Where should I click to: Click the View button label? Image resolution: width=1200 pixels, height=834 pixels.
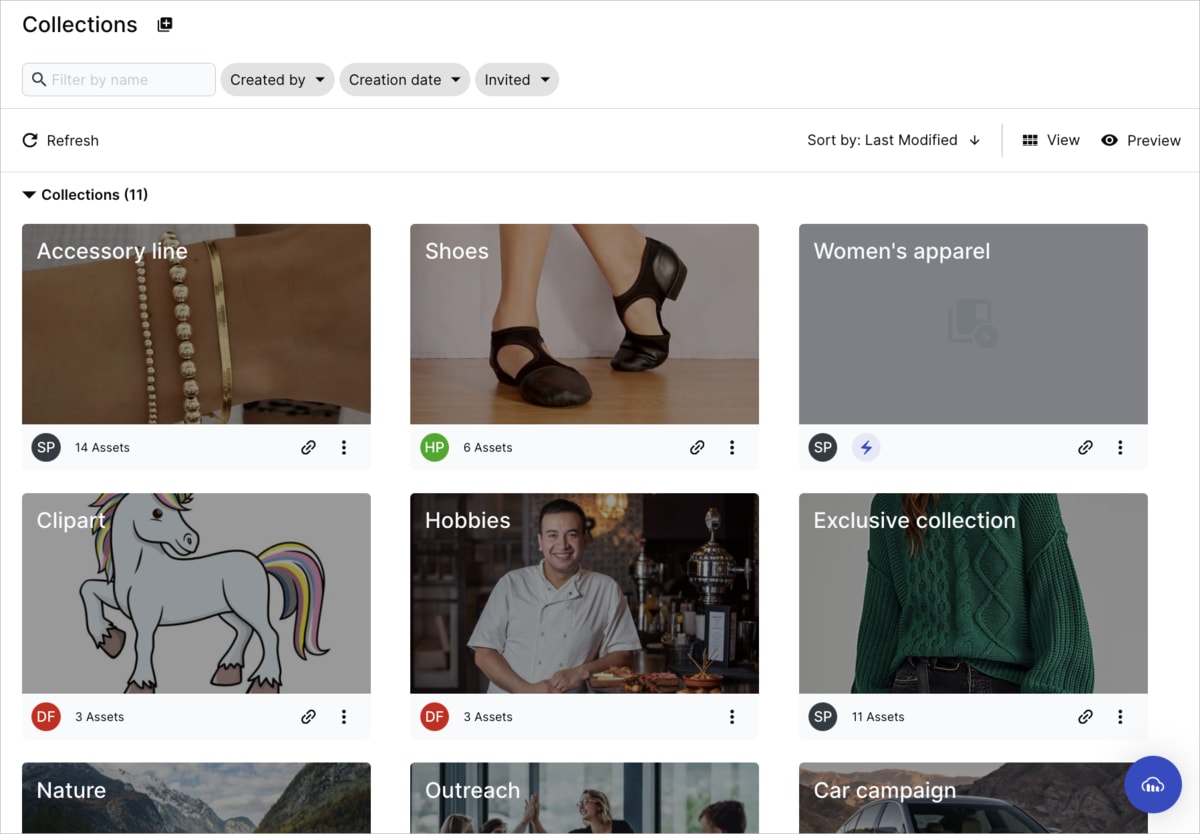click(1063, 140)
